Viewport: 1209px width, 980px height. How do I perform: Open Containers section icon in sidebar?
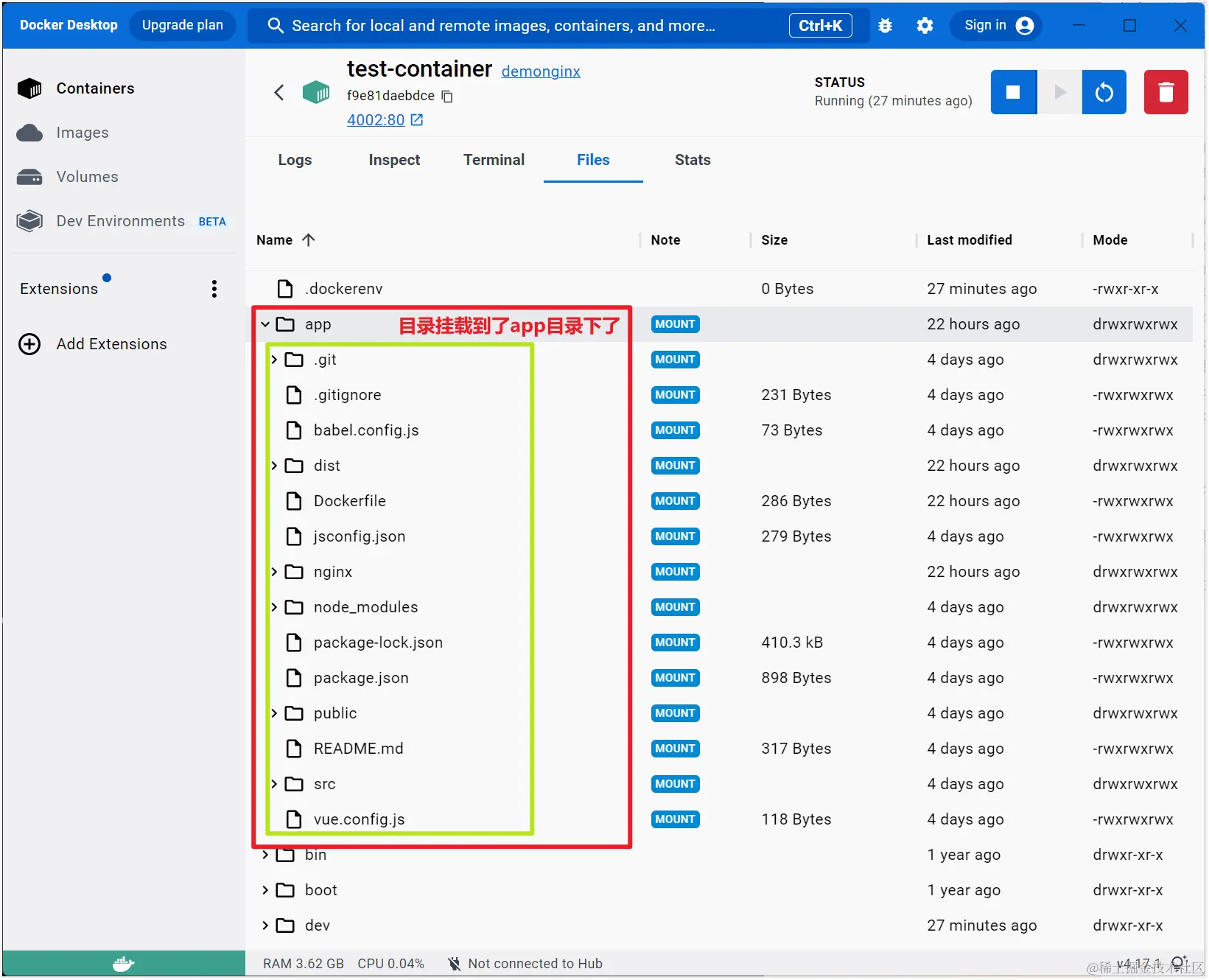point(29,88)
